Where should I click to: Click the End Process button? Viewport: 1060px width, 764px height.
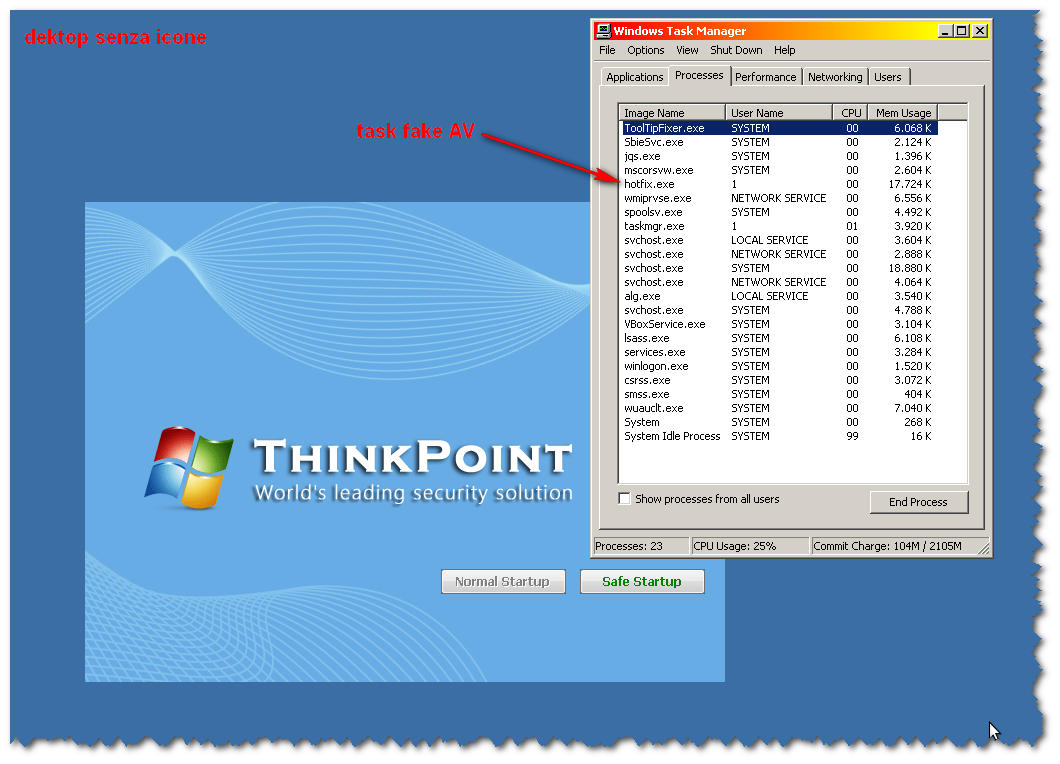coord(918,501)
